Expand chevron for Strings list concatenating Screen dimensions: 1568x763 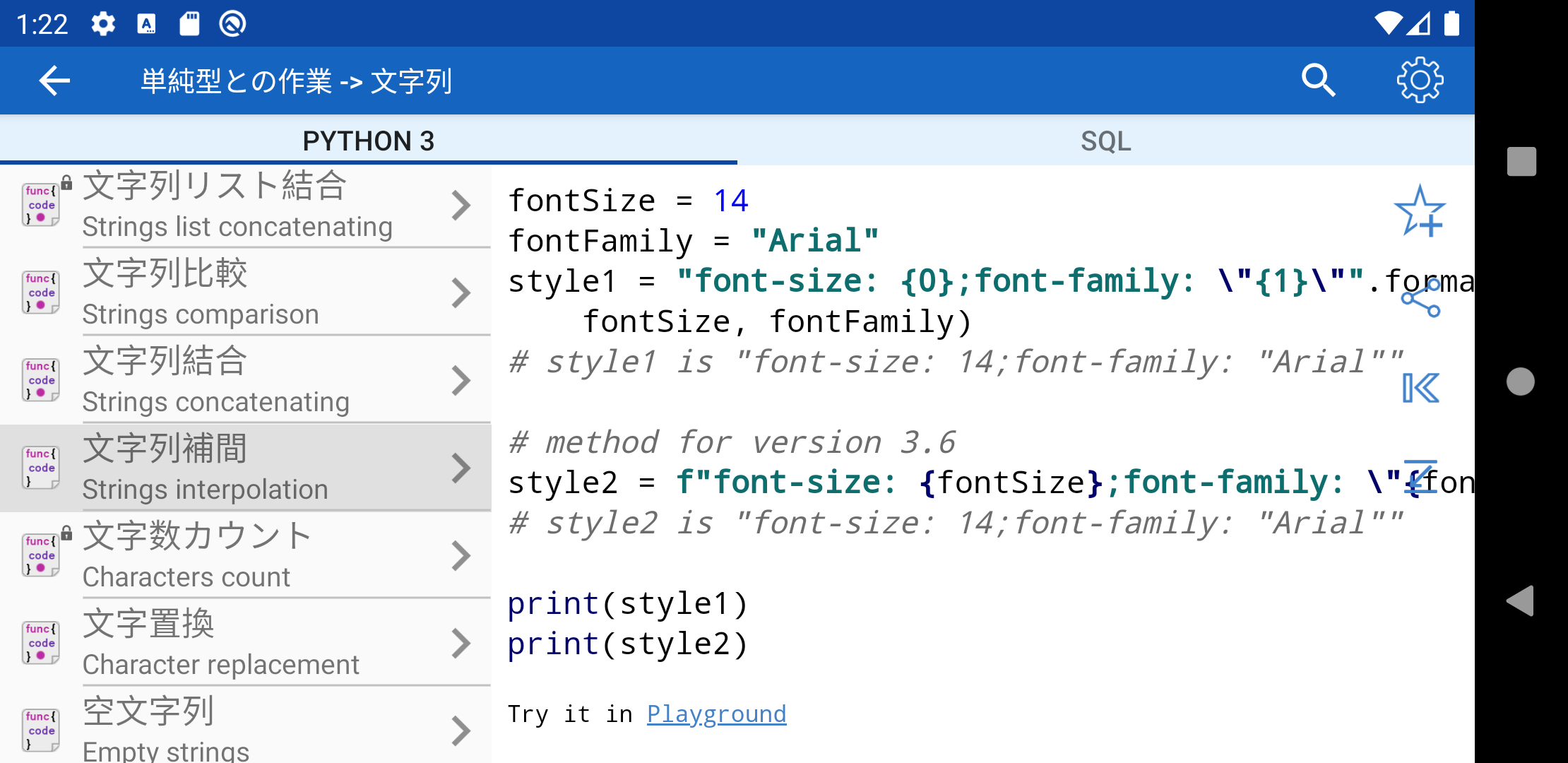[461, 206]
